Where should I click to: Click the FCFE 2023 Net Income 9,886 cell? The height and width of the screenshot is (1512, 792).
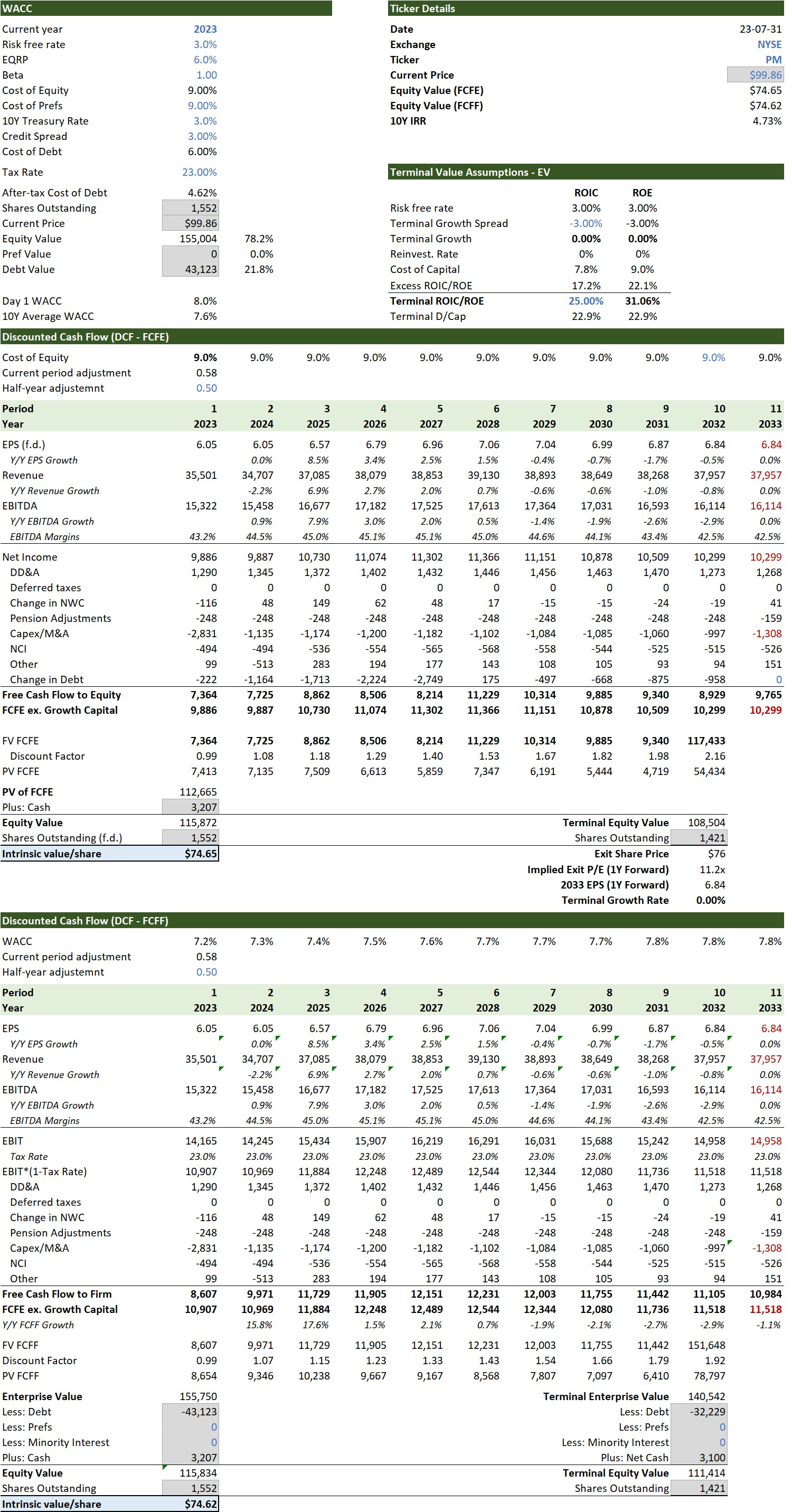[203, 557]
